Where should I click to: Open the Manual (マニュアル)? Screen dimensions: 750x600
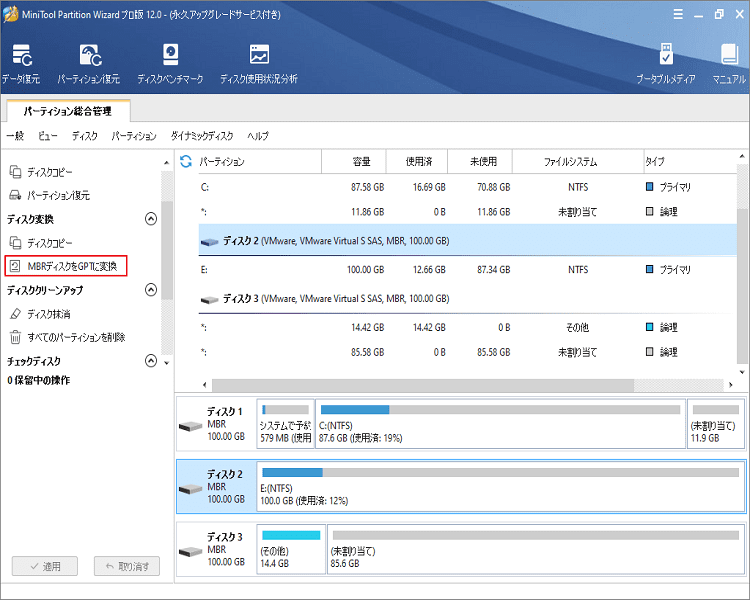pyautogui.click(x=729, y=64)
